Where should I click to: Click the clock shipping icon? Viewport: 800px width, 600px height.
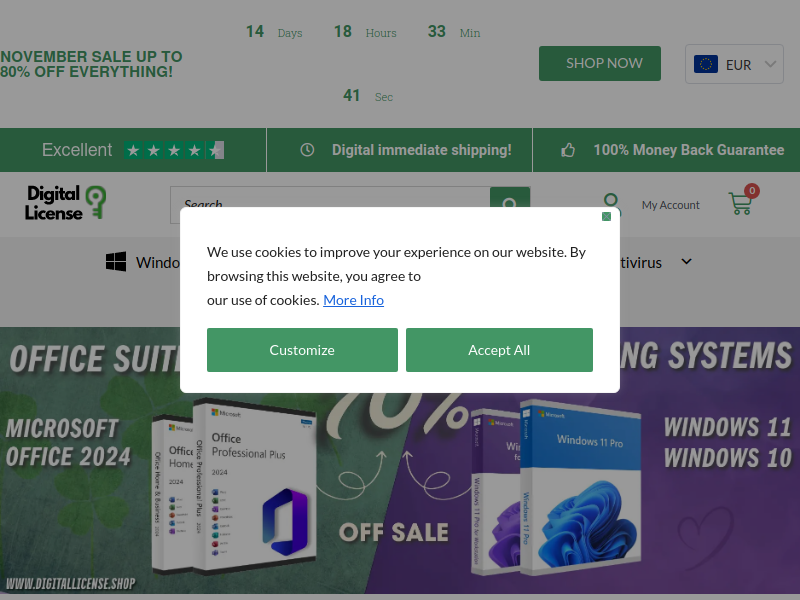[307, 150]
